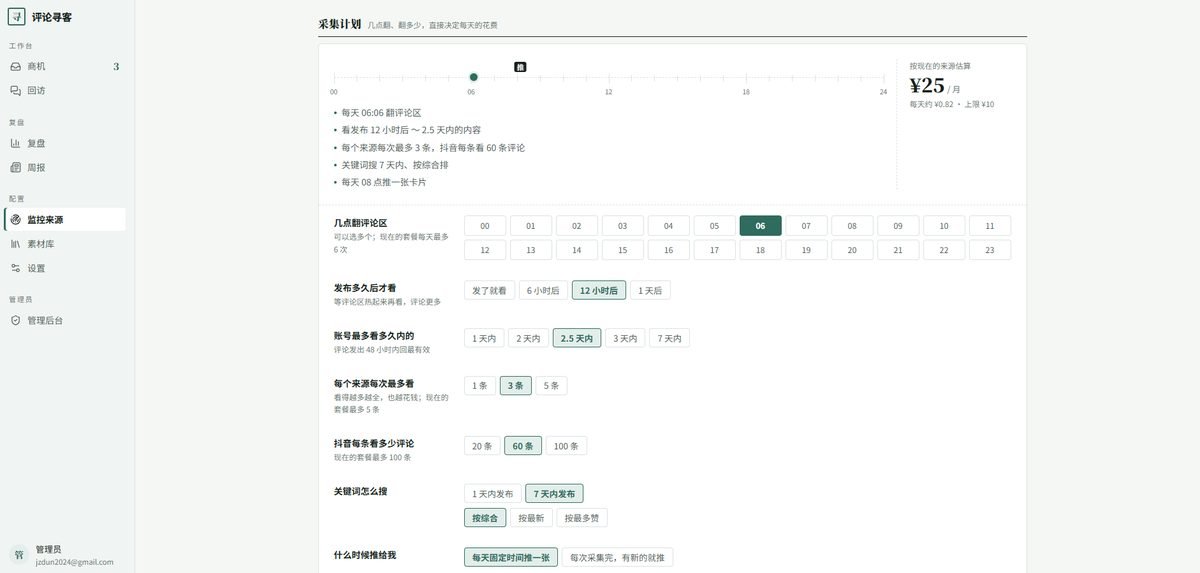The width and height of the screenshot is (1200, 573).
Task: Choose 1 天内发布 keyword range
Action: [x=493, y=494]
